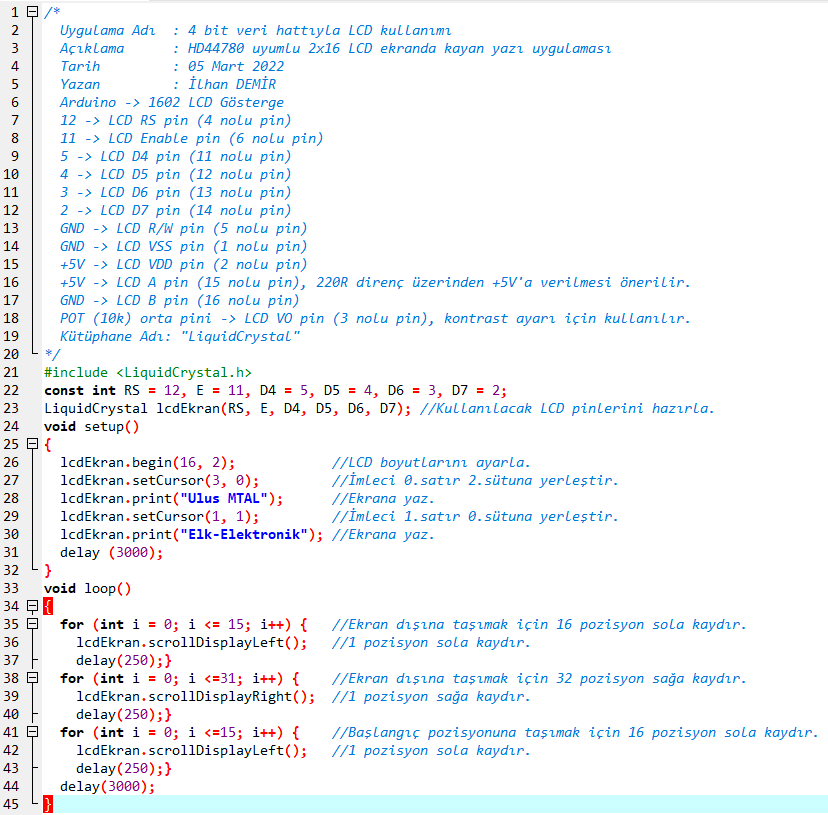Viewport: 828px width, 815px height.
Task: Click '+5V -> LCD A pin' comment line
Action: (375, 283)
